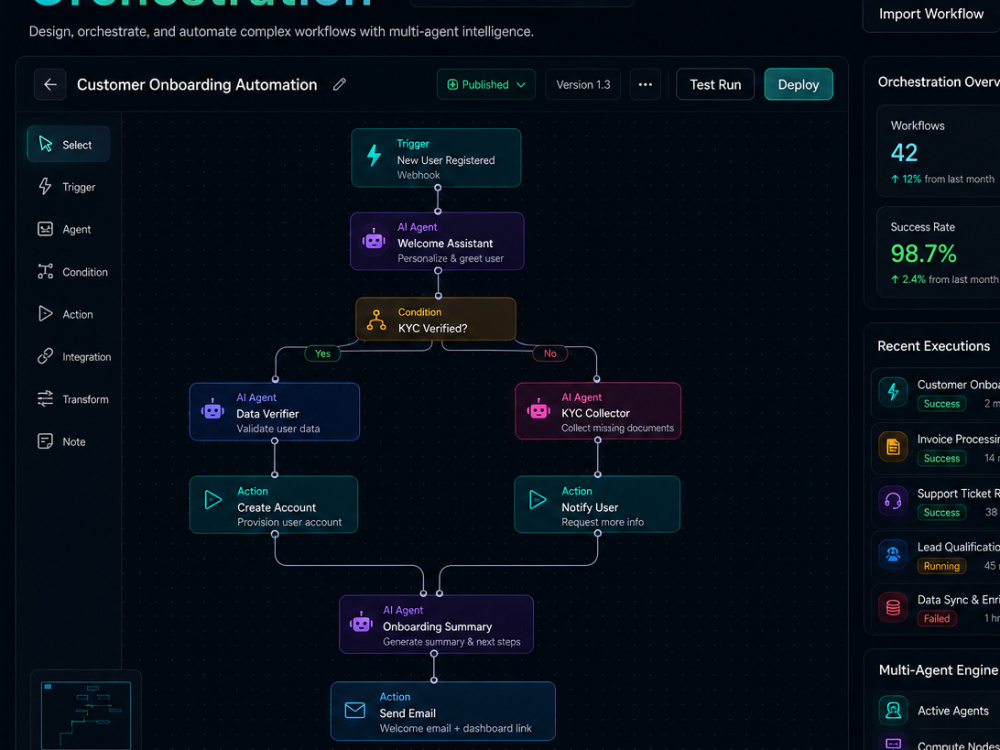
Task: Click the Failed status badge
Action: click(x=936, y=619)
